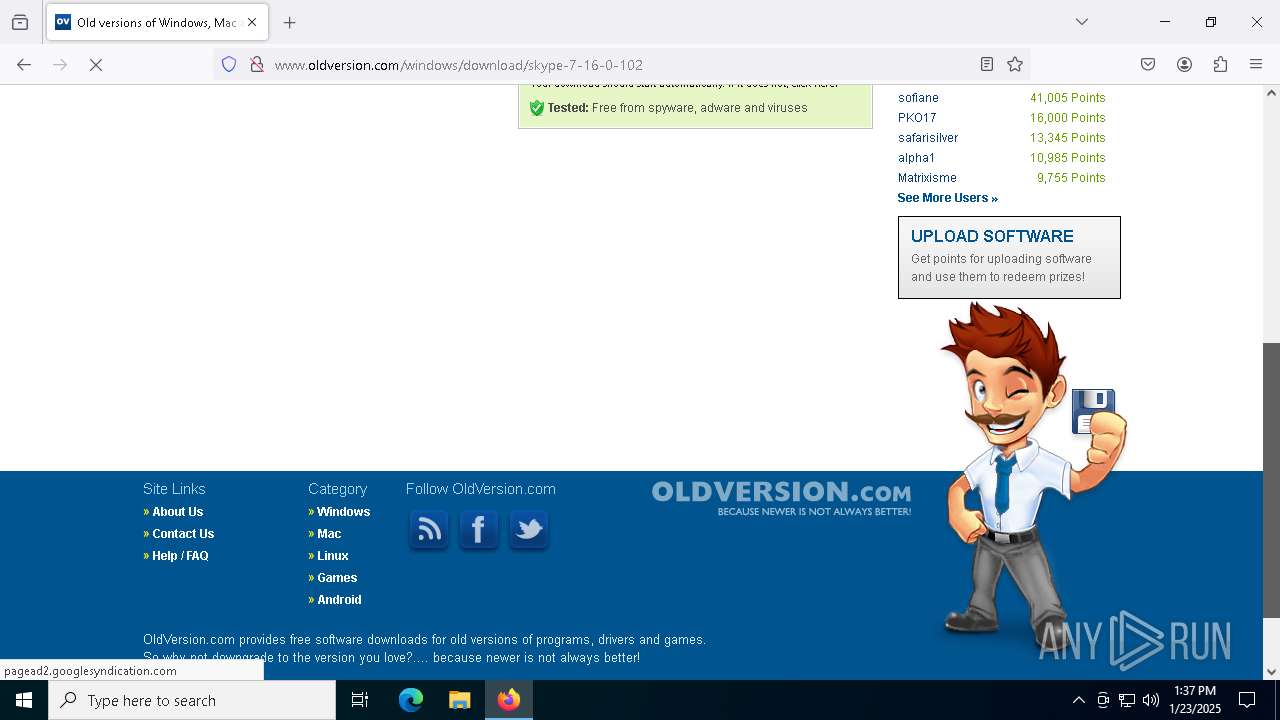The height and width of the screenshot is (720, 1280).
Task: Open OldVersion RSS feed icon
Action: [x=429, y=529]
